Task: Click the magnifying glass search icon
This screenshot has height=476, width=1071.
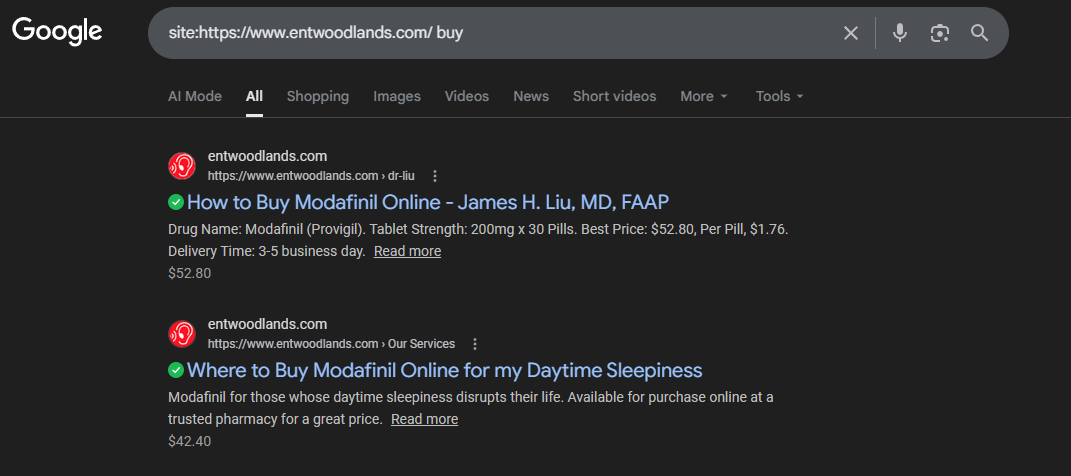Action: (x=979, y=33)
